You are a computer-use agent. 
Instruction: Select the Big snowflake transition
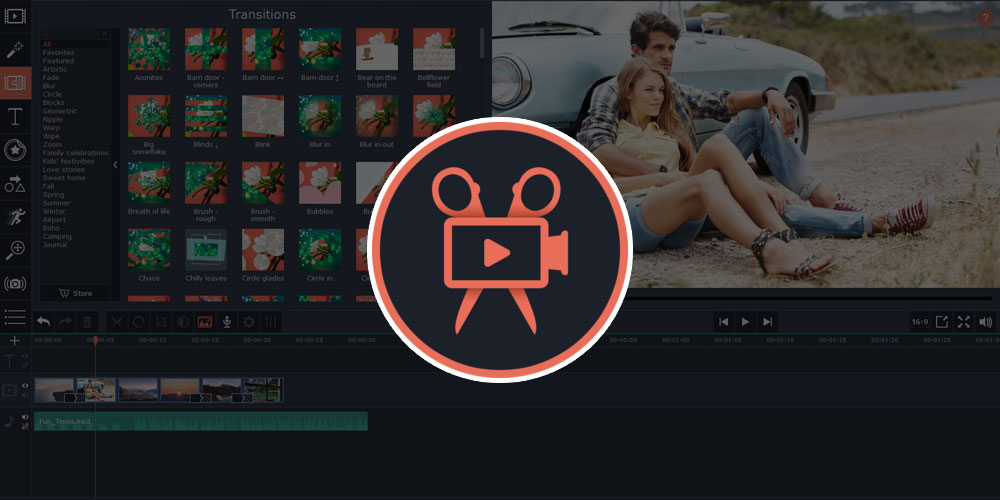pyautogui.click(x=149, y=116)
